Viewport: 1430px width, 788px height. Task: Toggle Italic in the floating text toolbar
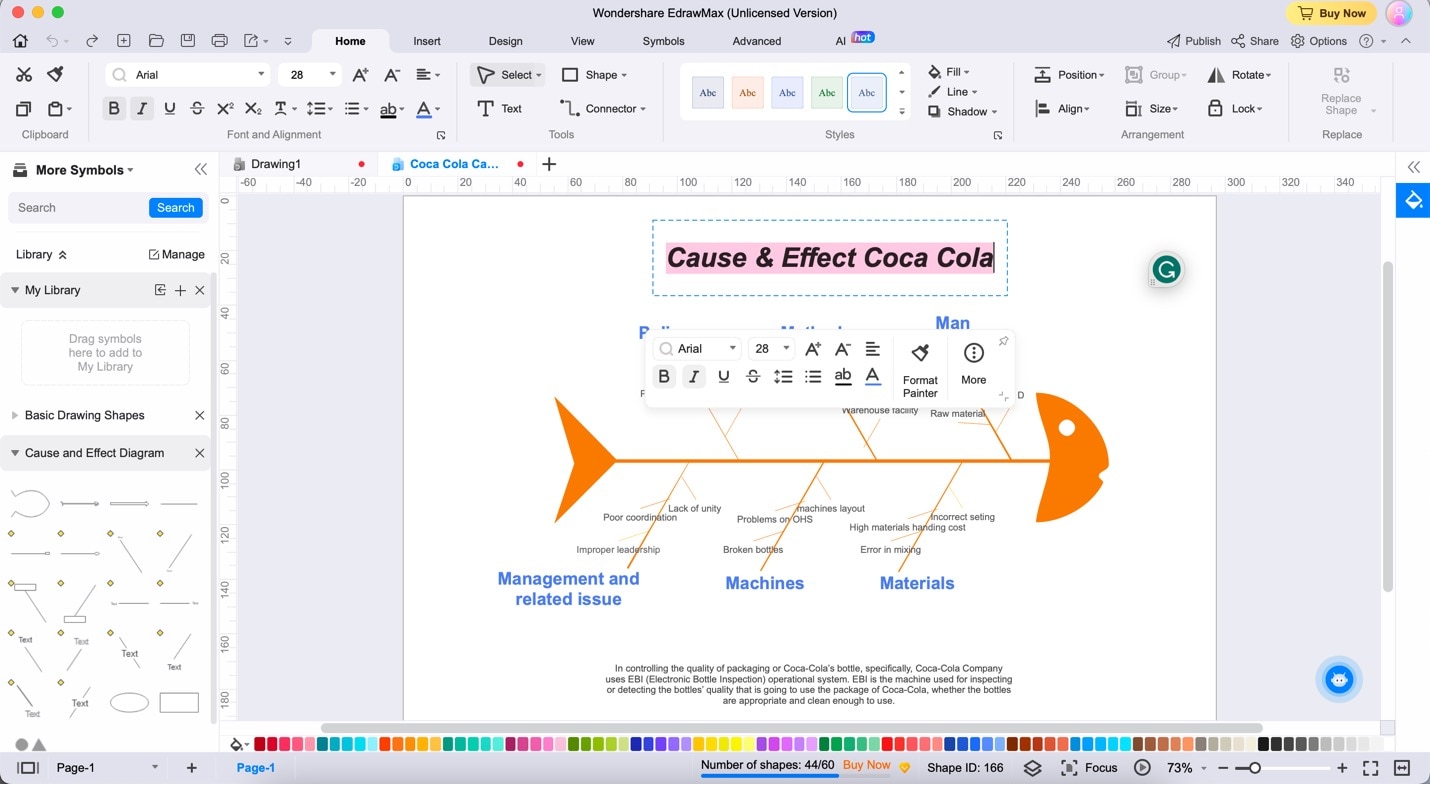click(693, 376)
